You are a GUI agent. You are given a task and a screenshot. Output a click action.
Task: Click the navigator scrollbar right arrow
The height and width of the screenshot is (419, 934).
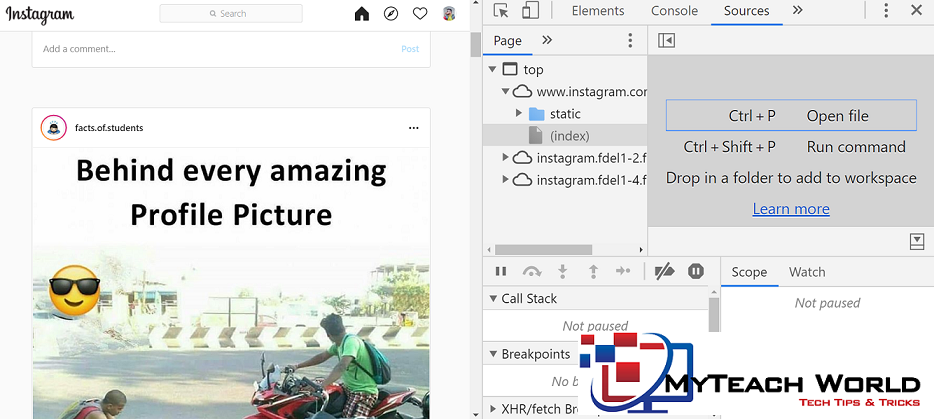pyautogui.click(x=642, y=250)
